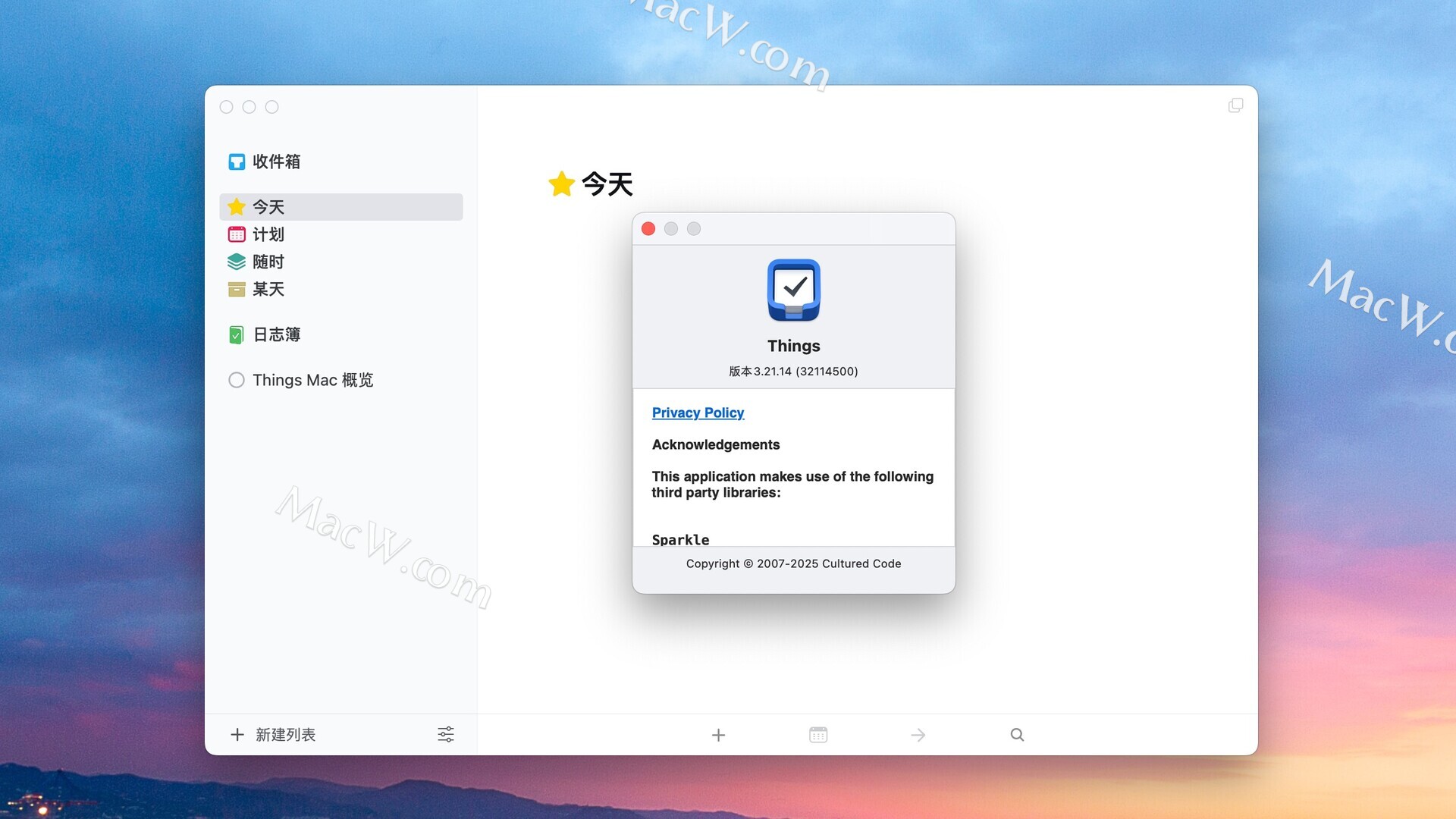Click the project progress circle icon
The width and height of the screenshot is (1456, 819).
[237, 380]
